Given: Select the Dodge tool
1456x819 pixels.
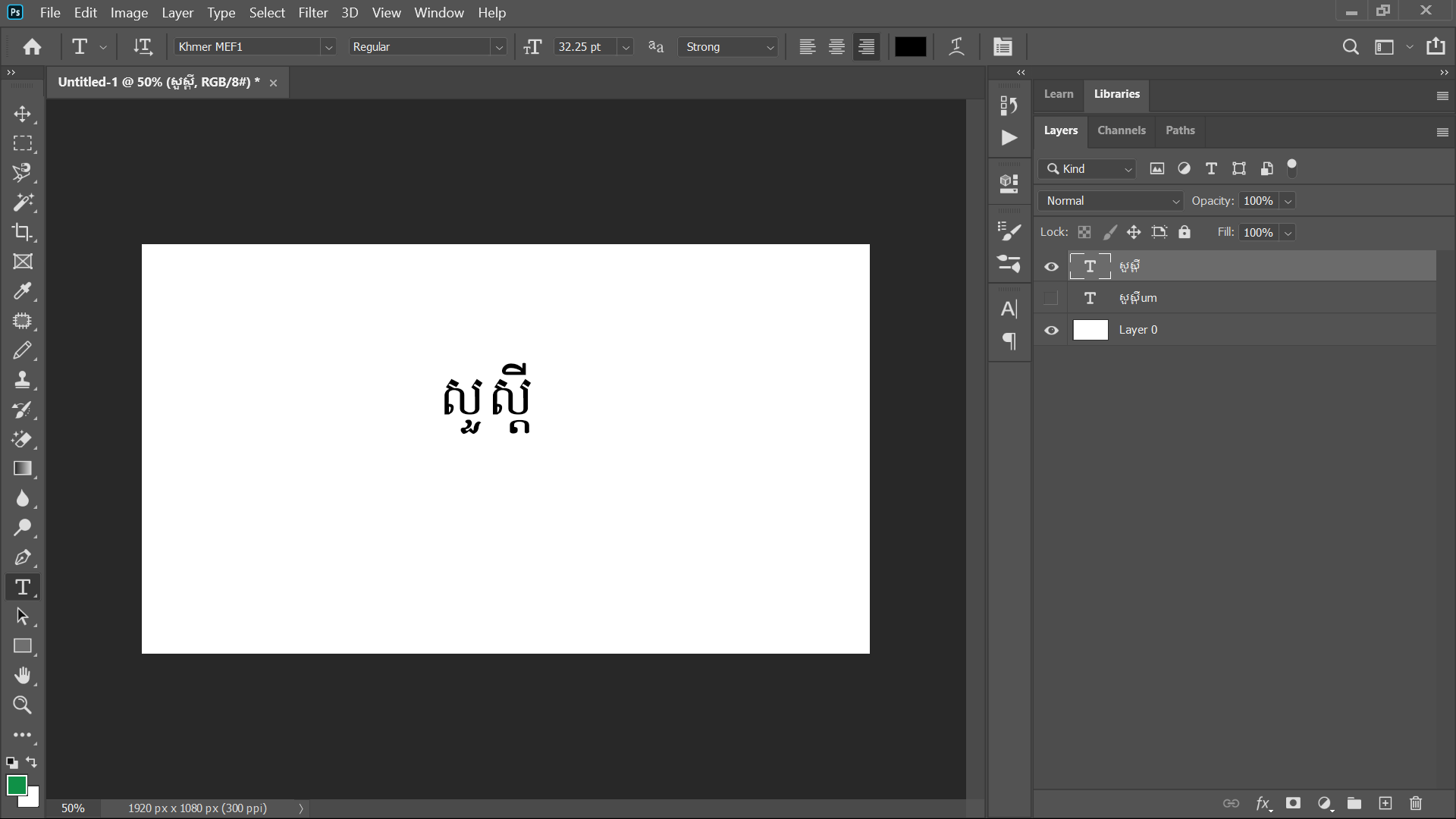Looking at the screenshot, I should pos(23,528).
